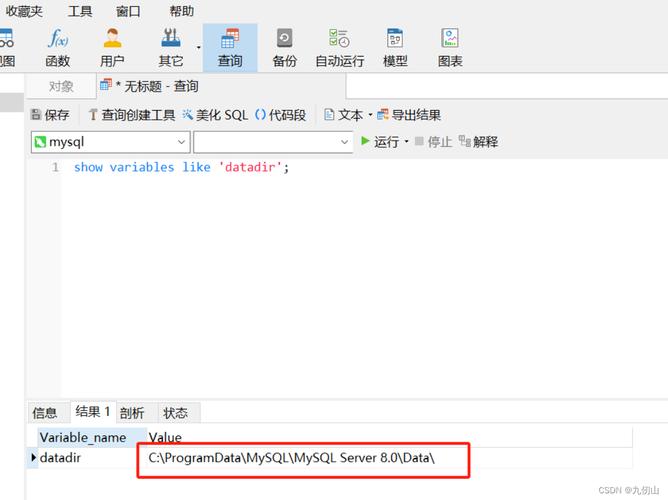This screenshot has width=668, height=500.
Task: Run the query with 运行
Action: click(380, 141)
